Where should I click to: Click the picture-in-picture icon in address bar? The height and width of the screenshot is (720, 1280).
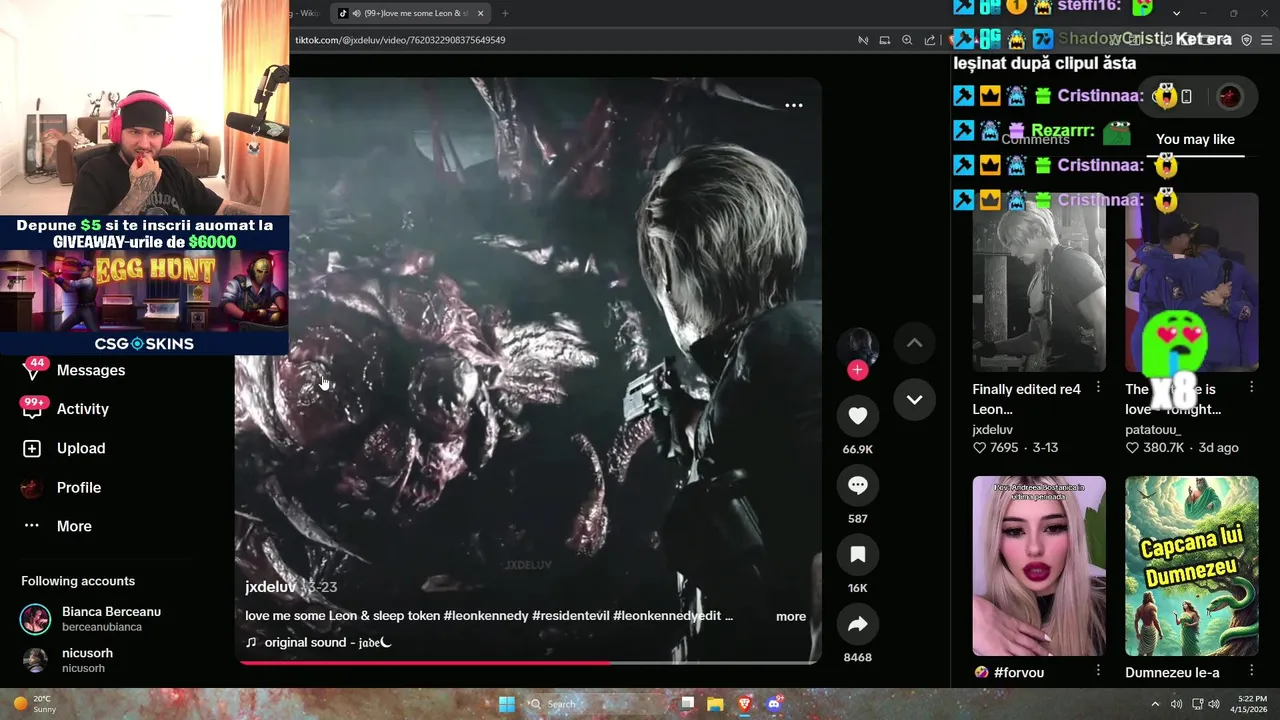[885, 40]
